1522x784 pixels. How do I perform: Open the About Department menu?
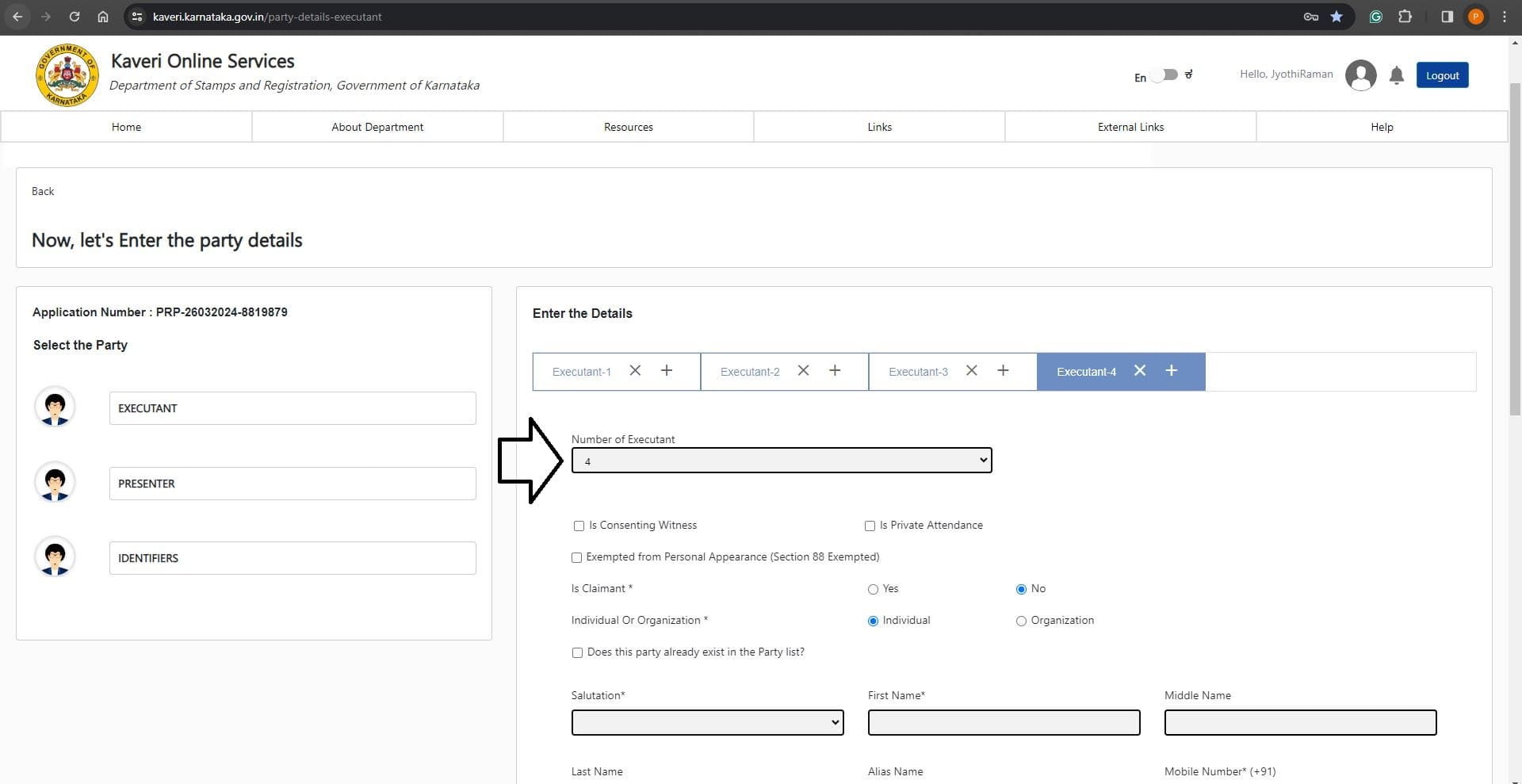click(x=377, y=127)
